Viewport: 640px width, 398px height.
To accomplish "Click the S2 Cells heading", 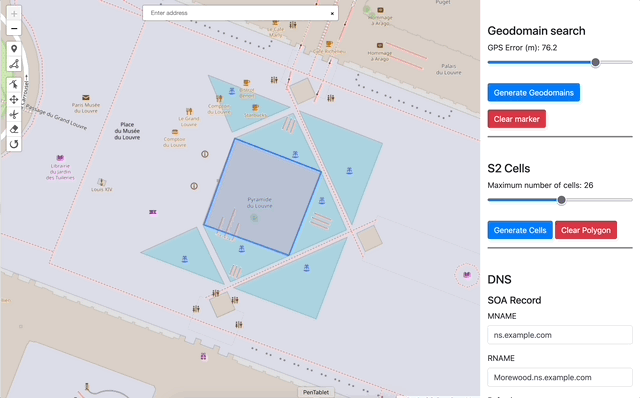I will 509,169.
